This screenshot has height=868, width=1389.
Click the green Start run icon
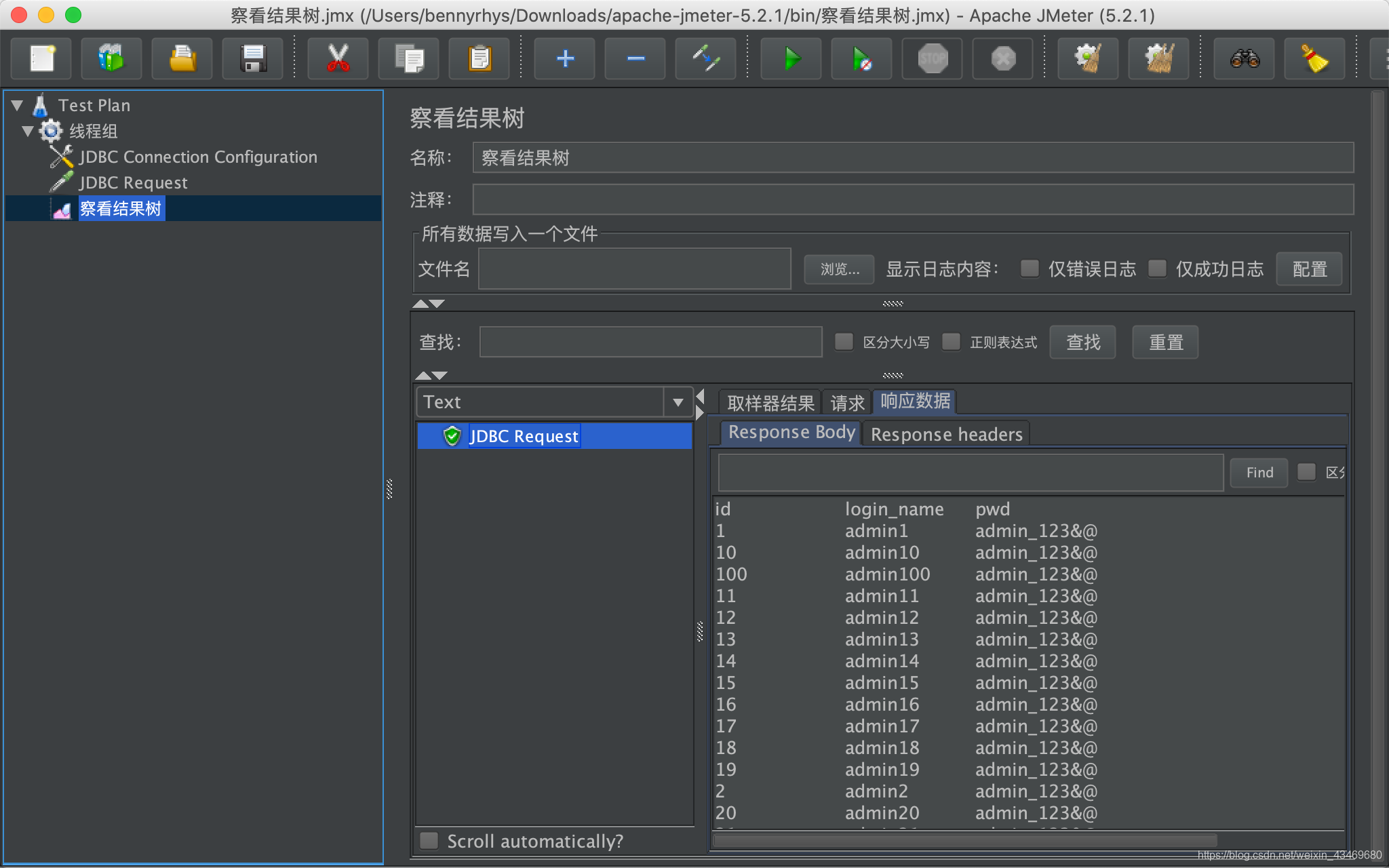coord(791,59)
